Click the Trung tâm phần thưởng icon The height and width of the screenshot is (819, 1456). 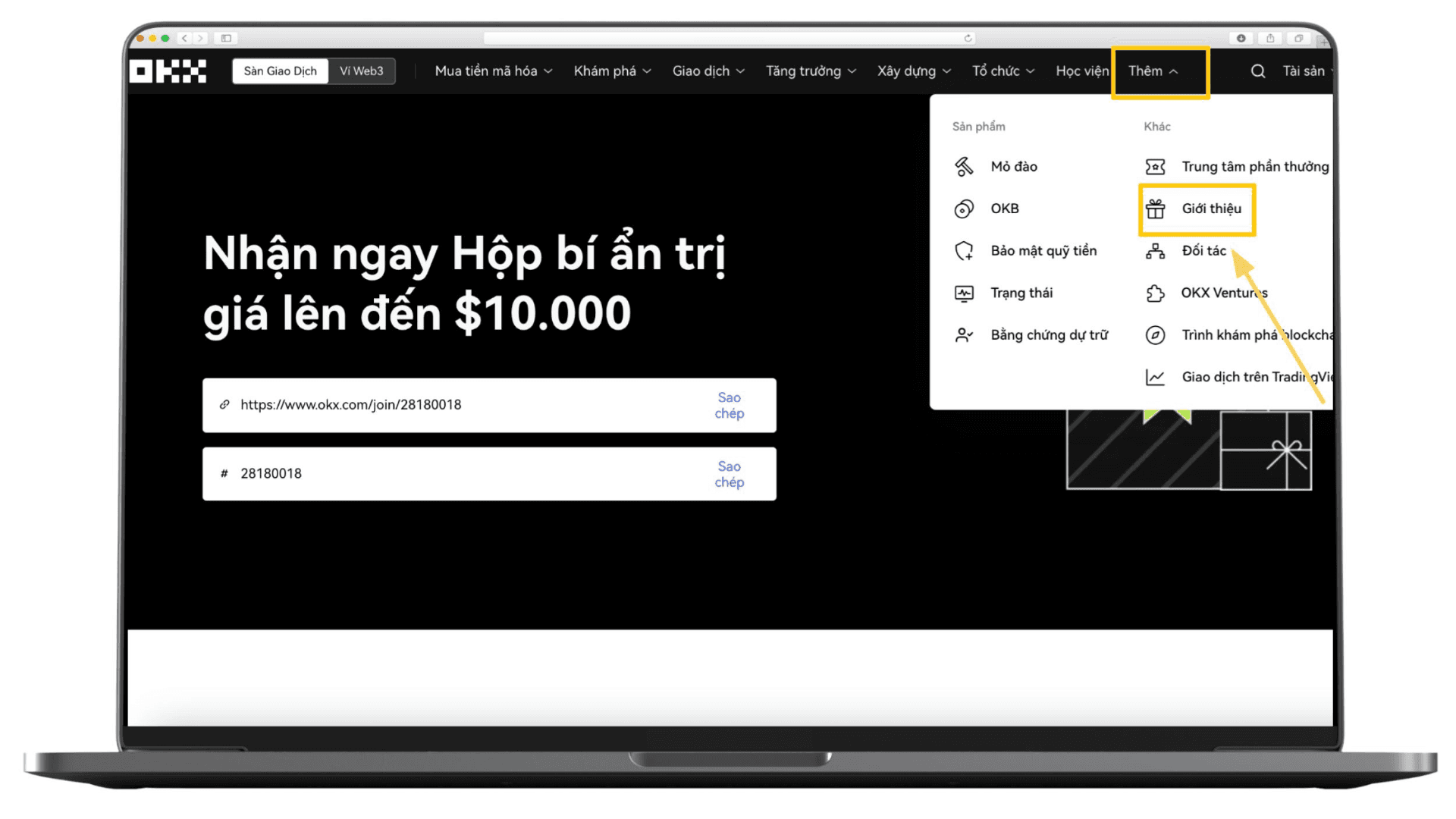point(1156,165)
